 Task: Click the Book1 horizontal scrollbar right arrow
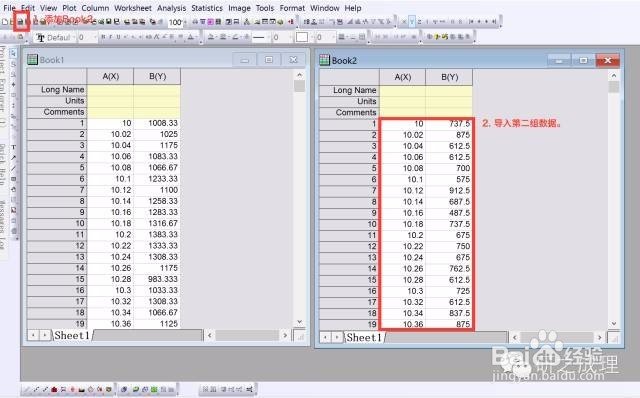pos(285,336)
